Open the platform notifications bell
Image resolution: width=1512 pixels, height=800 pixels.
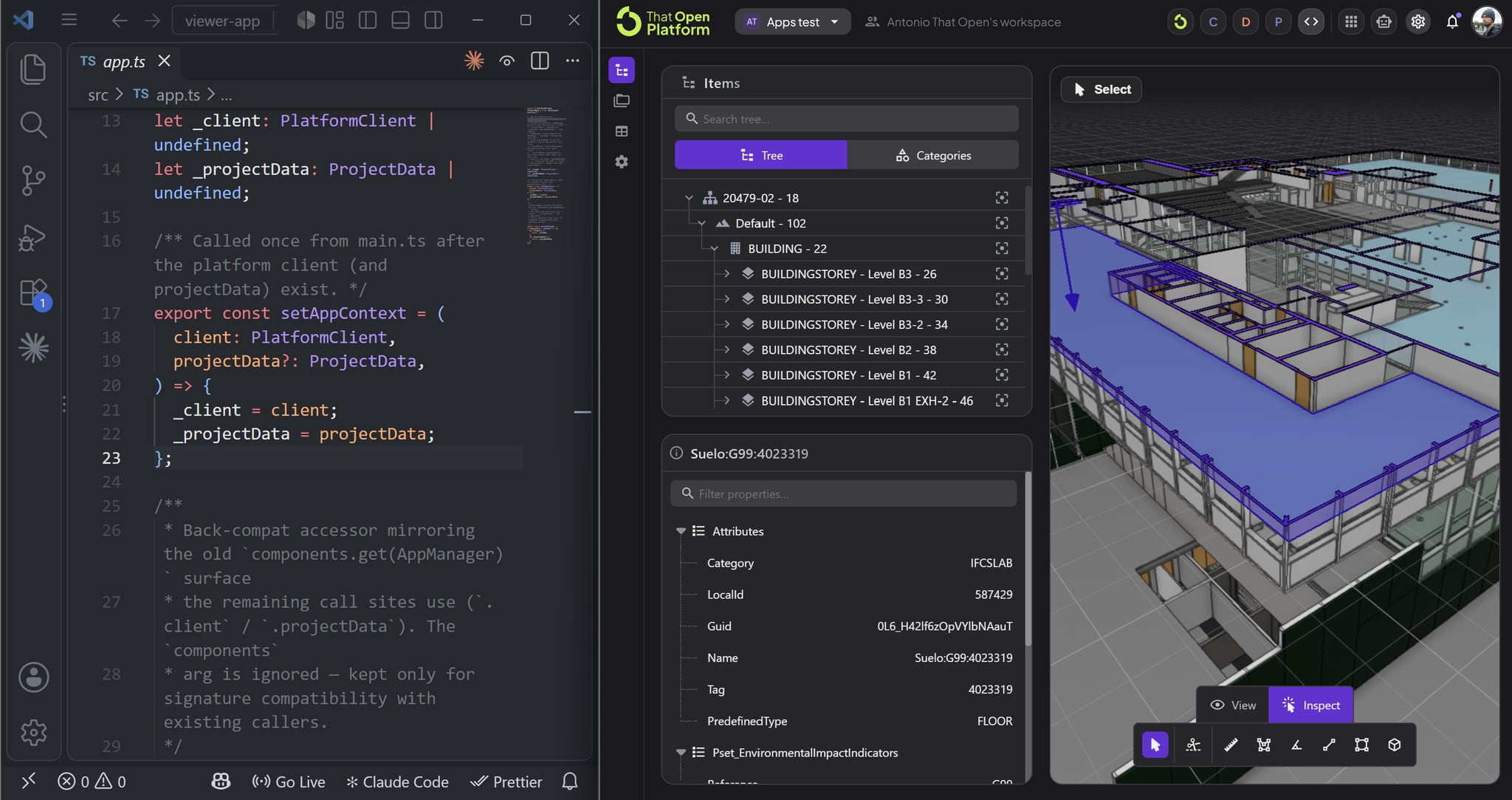(1452, 21)
